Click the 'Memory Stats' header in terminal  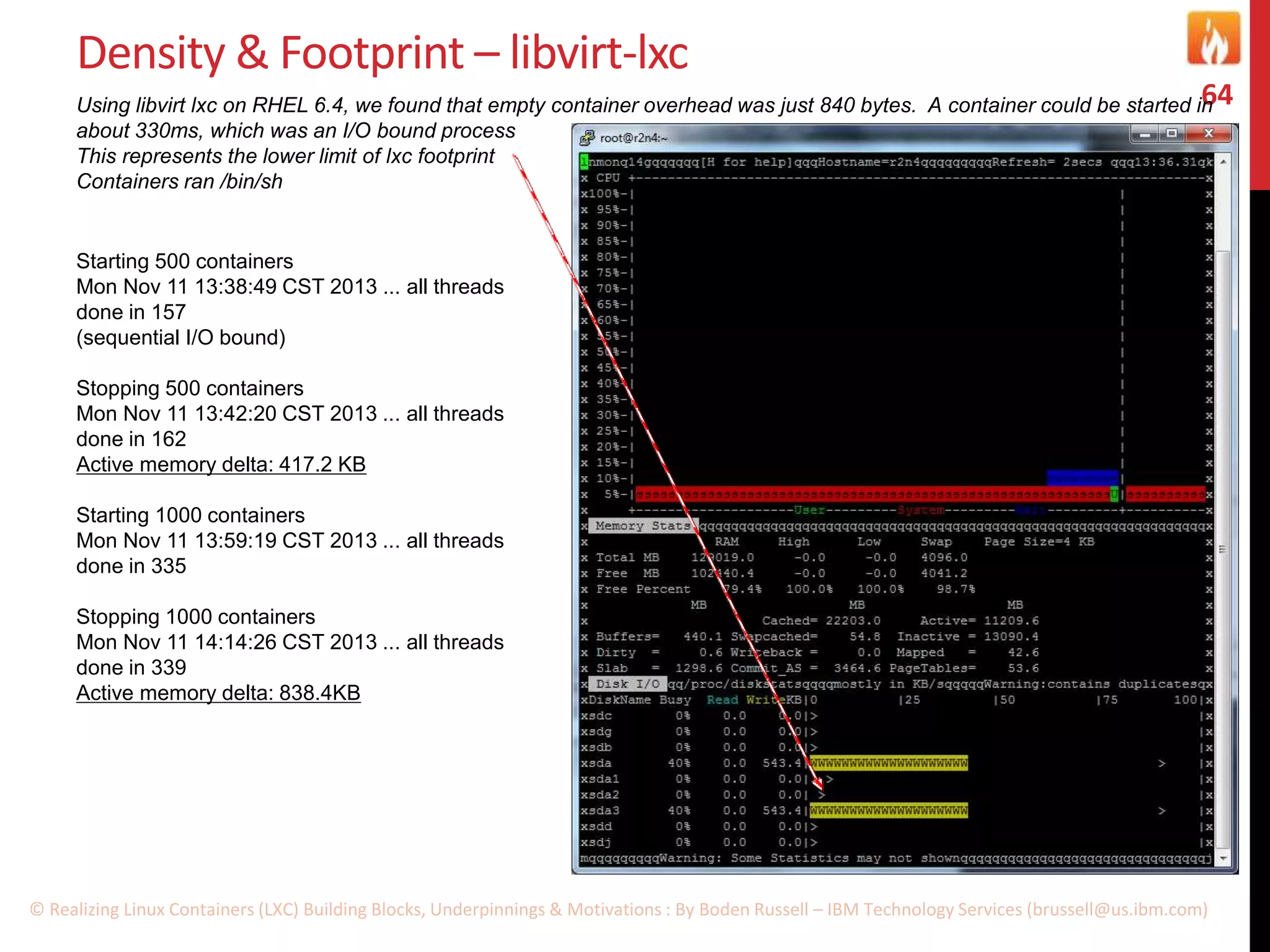642,526
